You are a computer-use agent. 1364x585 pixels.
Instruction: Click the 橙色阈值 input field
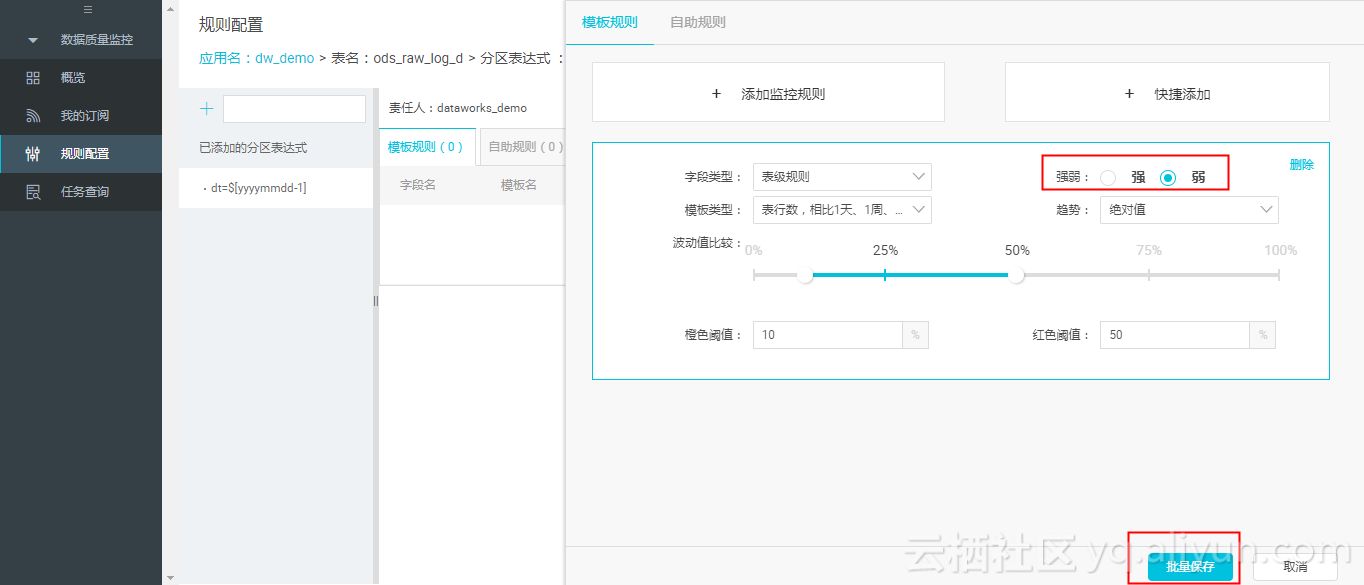(828, 335)
